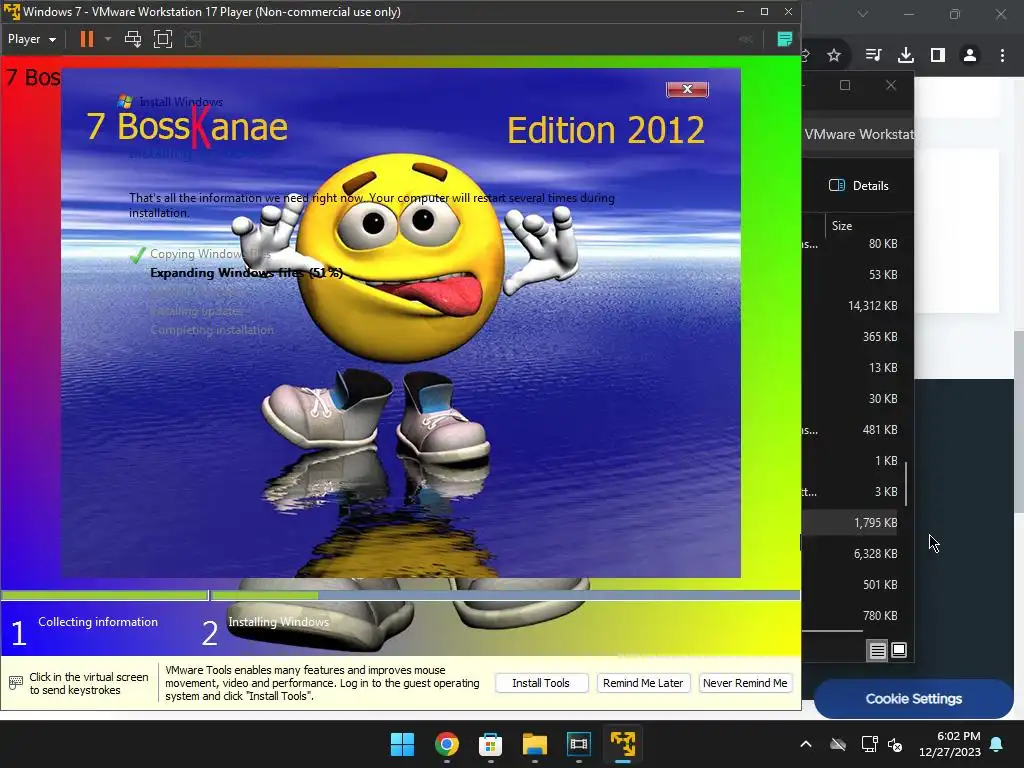Open VMware Player from the taskbar
Viewport: 1024px width, 768px height.
622,744
